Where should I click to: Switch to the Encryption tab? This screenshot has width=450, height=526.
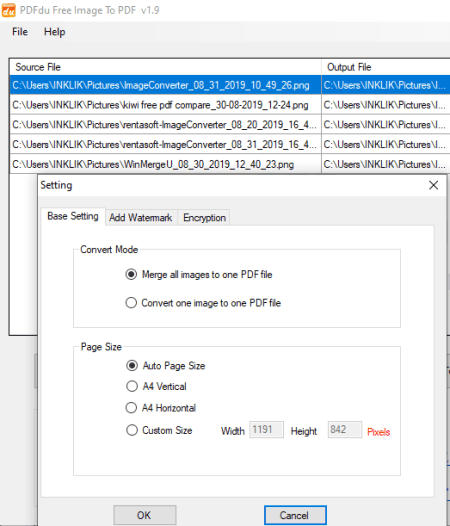tap(204, 217)
